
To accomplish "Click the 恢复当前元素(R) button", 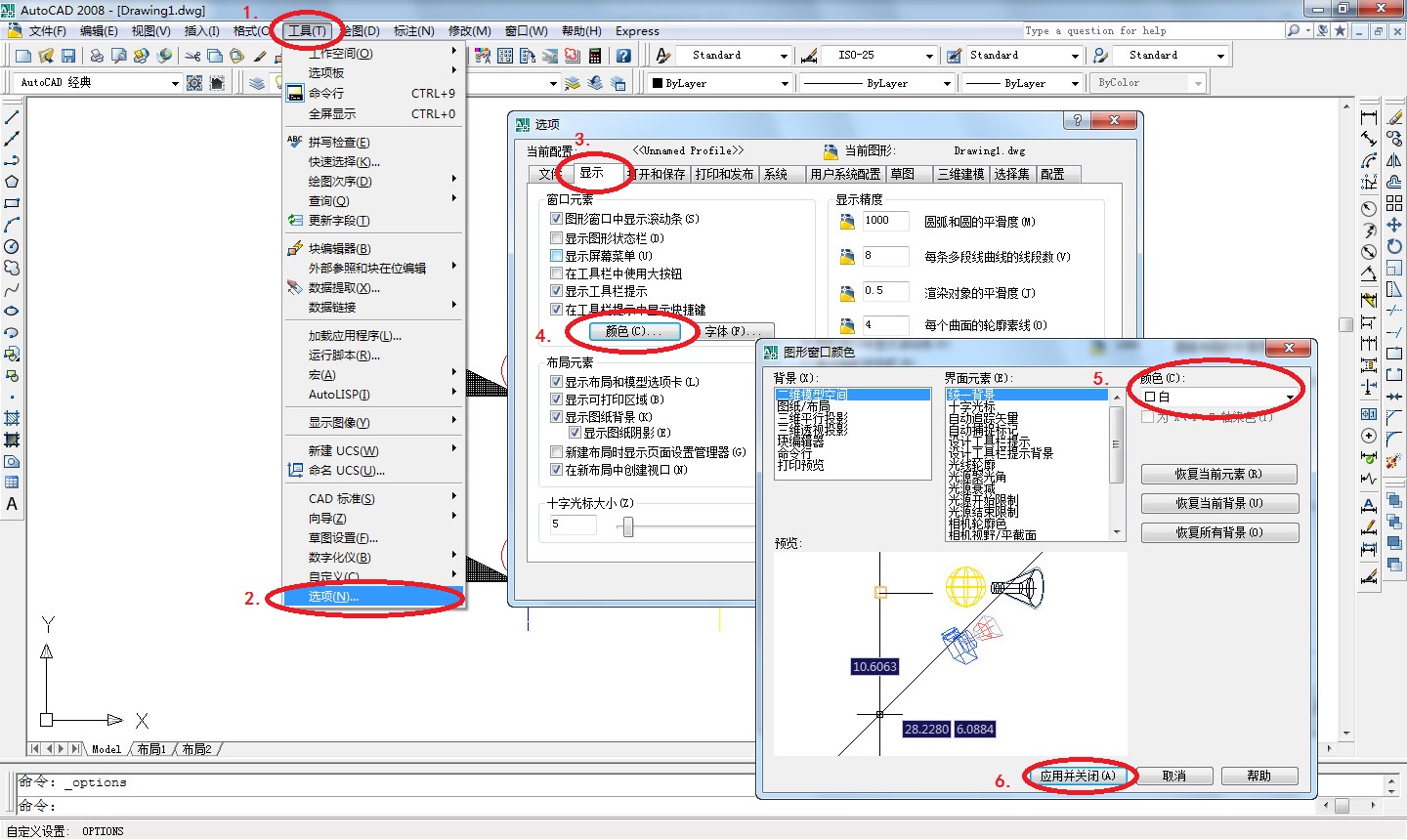I will pyautogui.click(x=1218, y=474).
